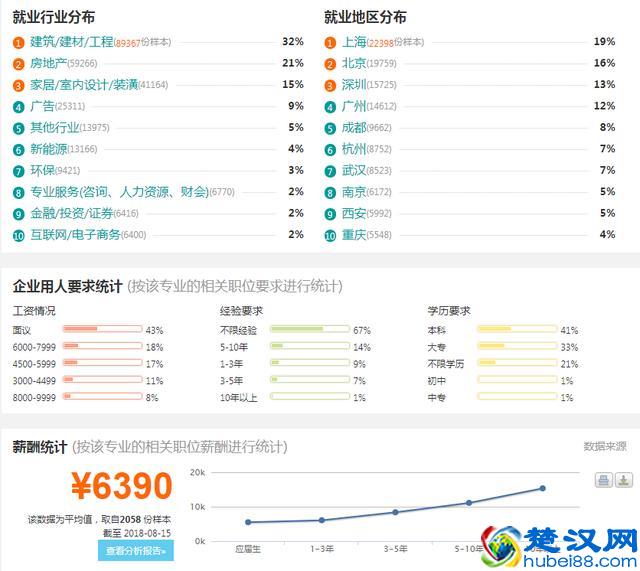Open 新能源 industry link
The height and width of the screenshot is (571, 640).
(x=49, y=149)
